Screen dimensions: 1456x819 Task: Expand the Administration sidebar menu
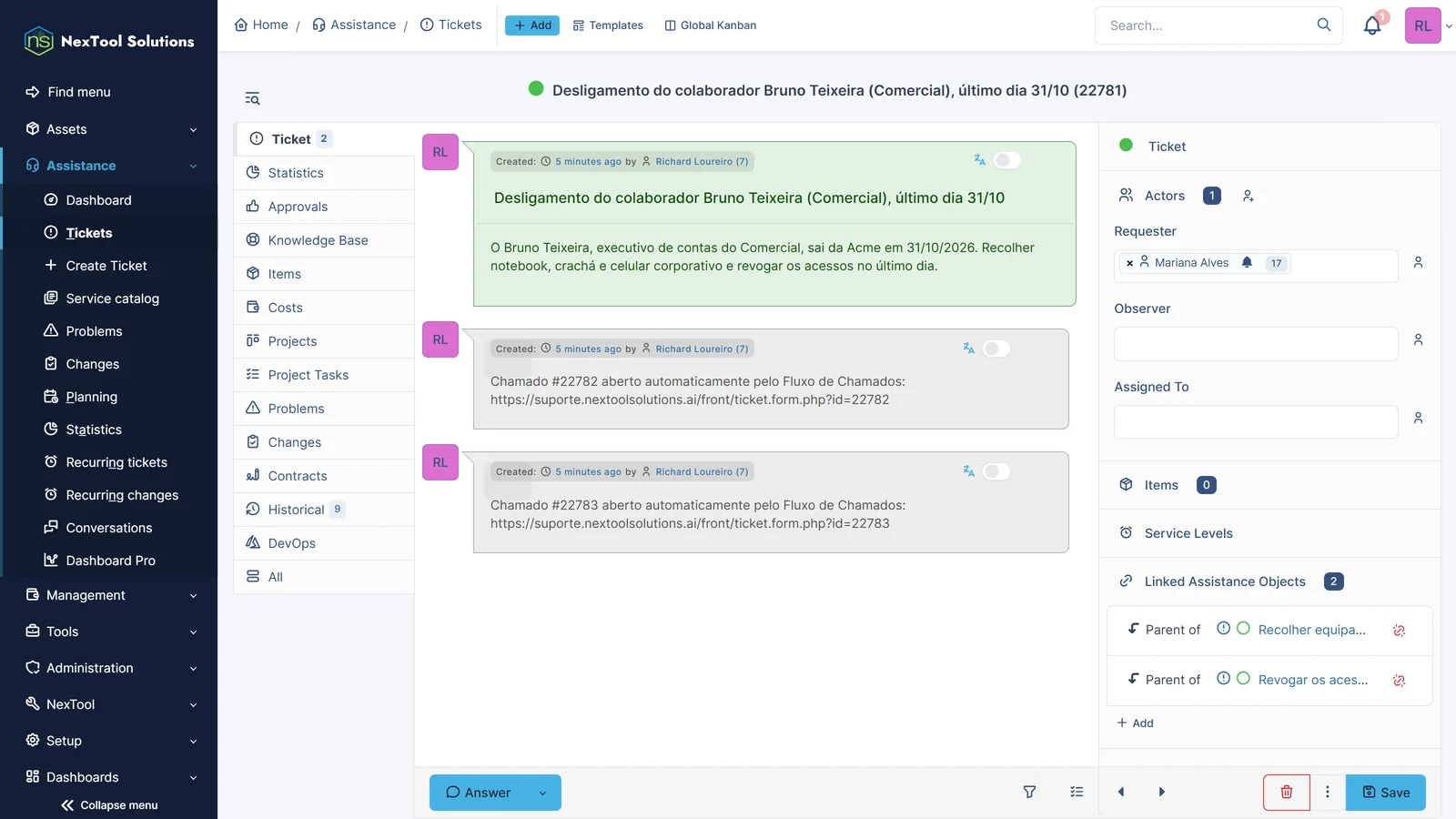tap(109, 668)
